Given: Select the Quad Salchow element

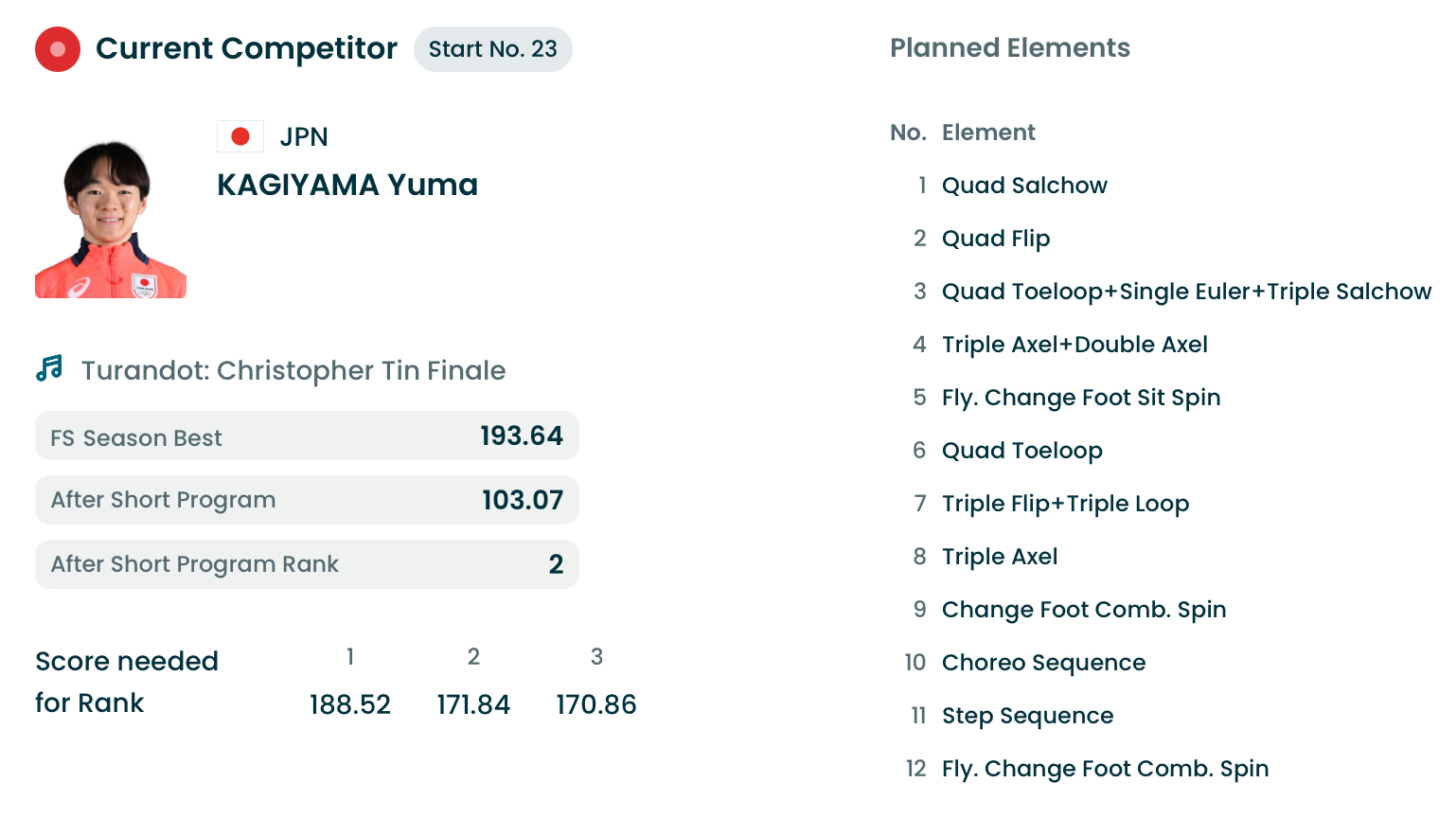Looking at the screenshot, I should (1024, 186).
